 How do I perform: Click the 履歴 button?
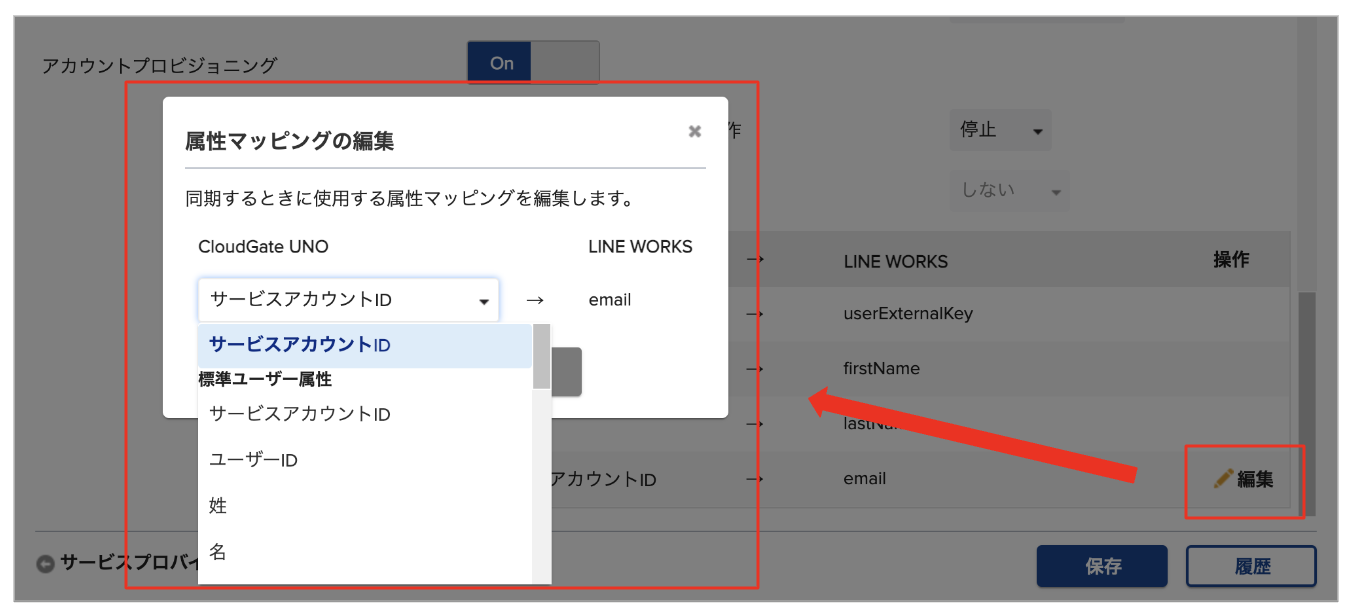[x=1251, y=566]
